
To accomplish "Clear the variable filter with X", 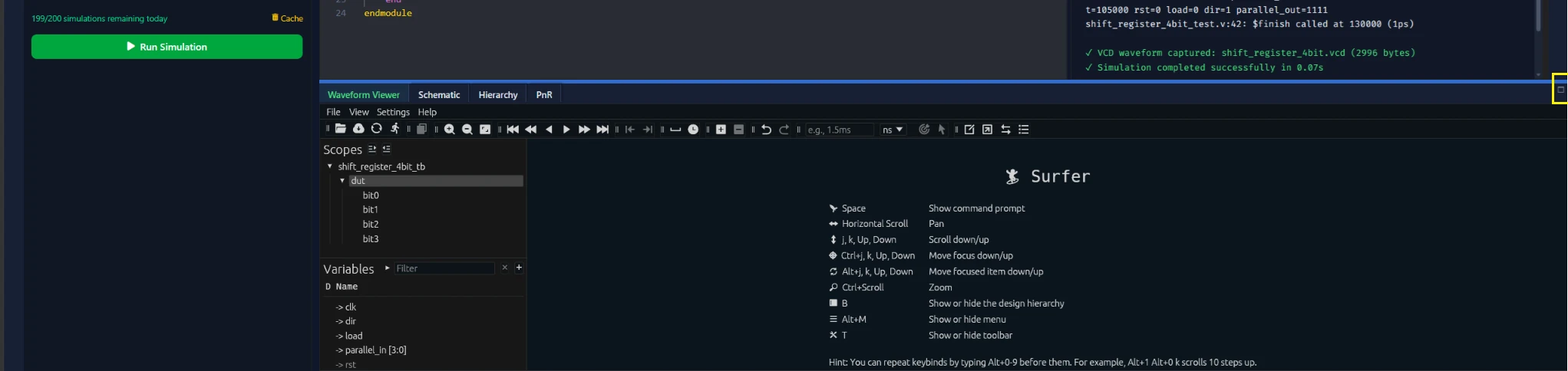I will pos(504,268).
